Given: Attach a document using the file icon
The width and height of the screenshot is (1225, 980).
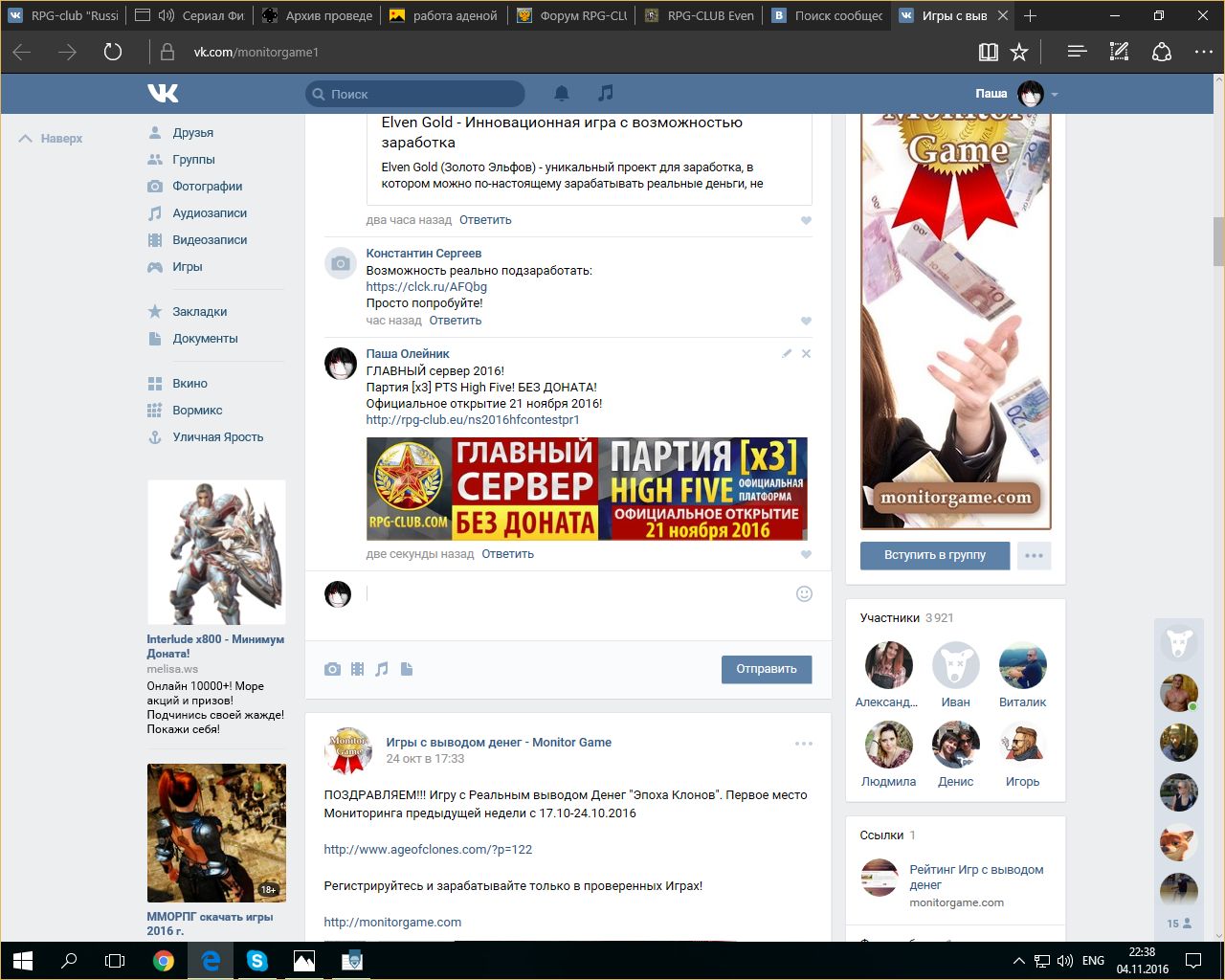Looking at the screenshot, I should pos(407,669).
